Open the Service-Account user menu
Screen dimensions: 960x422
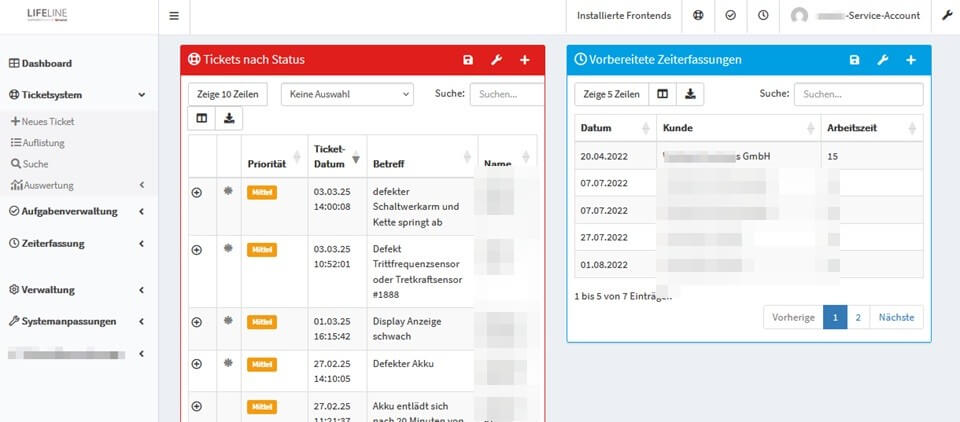(x=855, y=16)
